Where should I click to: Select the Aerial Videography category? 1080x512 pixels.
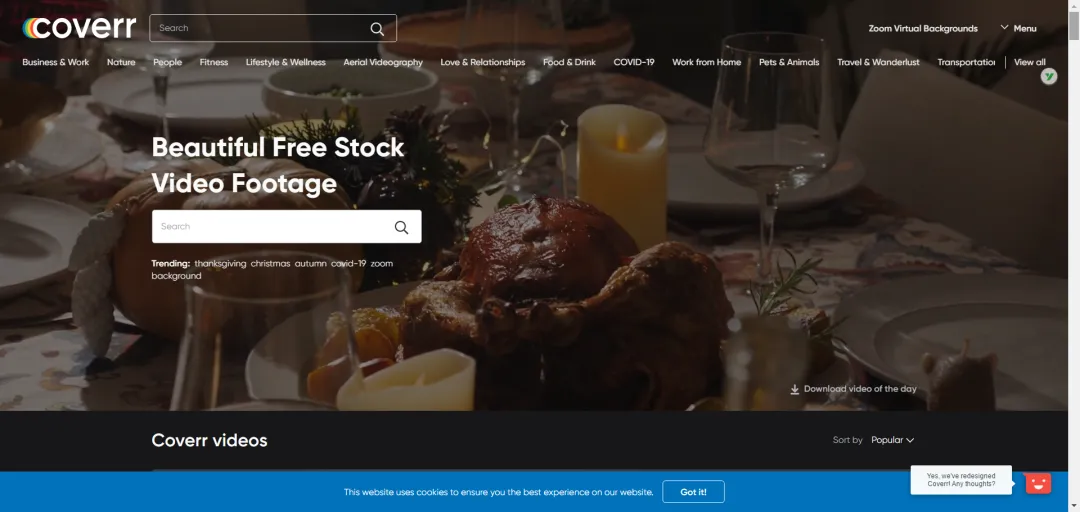pyautogui.click(x=383, y=62)
